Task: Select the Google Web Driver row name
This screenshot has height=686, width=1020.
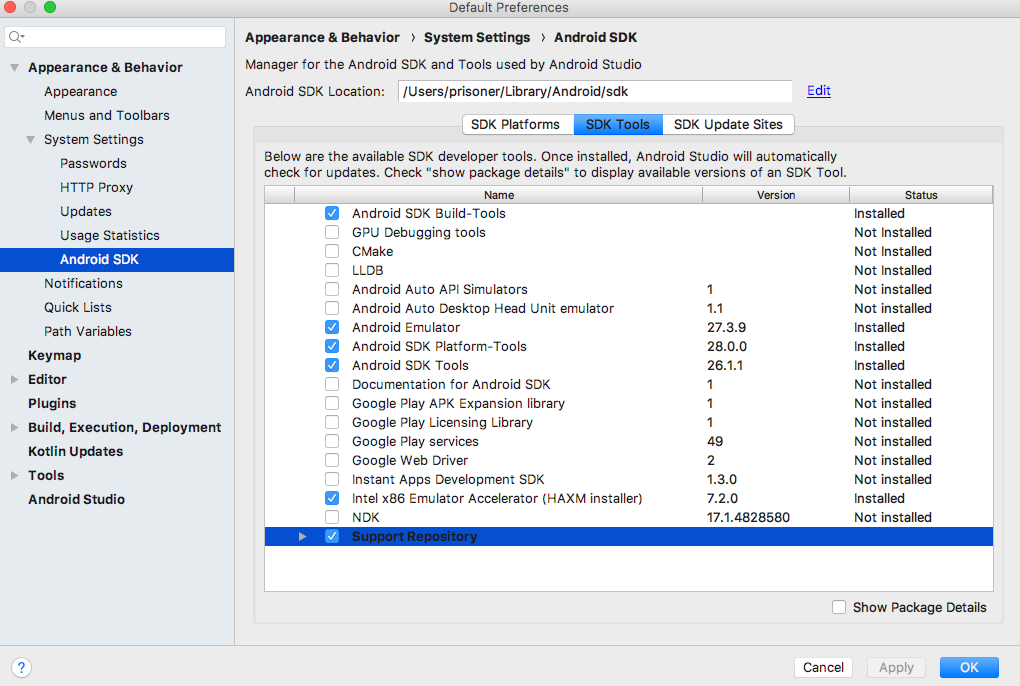Action: (410, 460)
